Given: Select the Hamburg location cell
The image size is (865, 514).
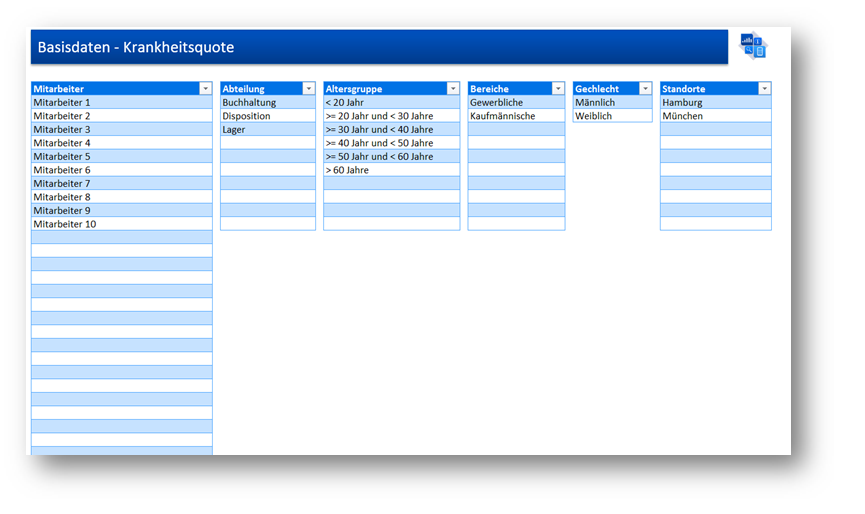Looking at the screenshot, I should (715, 102).
